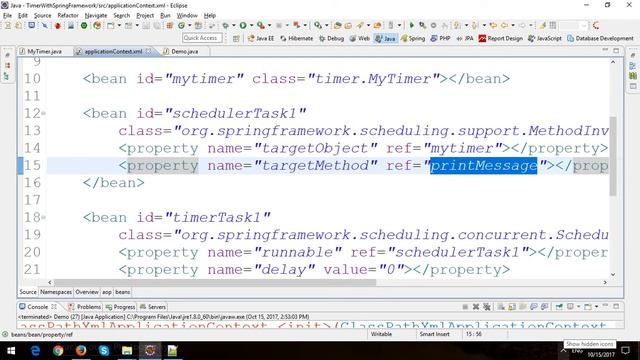The width and height of the screenshot is (640, 360).
Task: Click highlighted printMessage text on line 15
Action: tap(484, 166)
